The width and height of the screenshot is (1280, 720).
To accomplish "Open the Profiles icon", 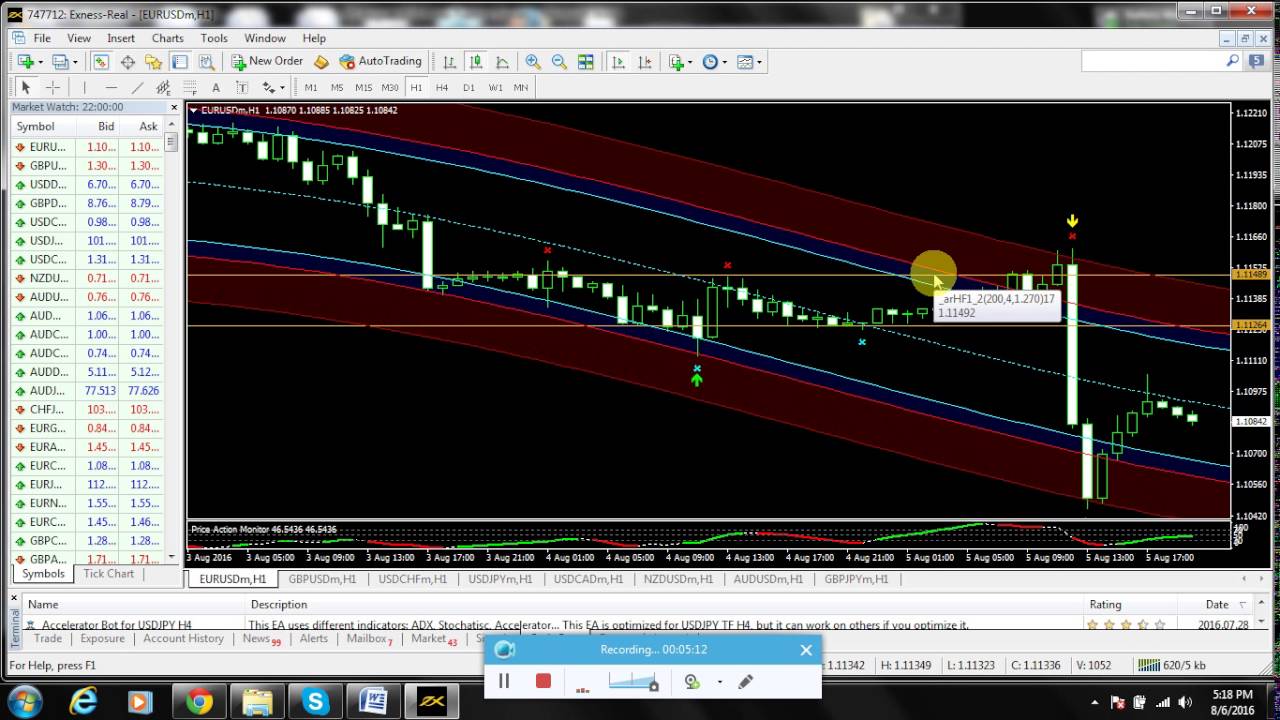I will point(59,62).
